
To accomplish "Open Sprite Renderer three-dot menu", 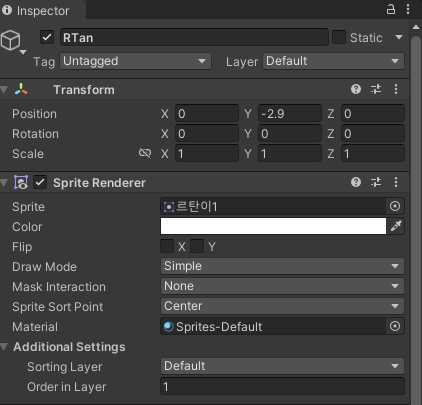I will coord(396,182).
